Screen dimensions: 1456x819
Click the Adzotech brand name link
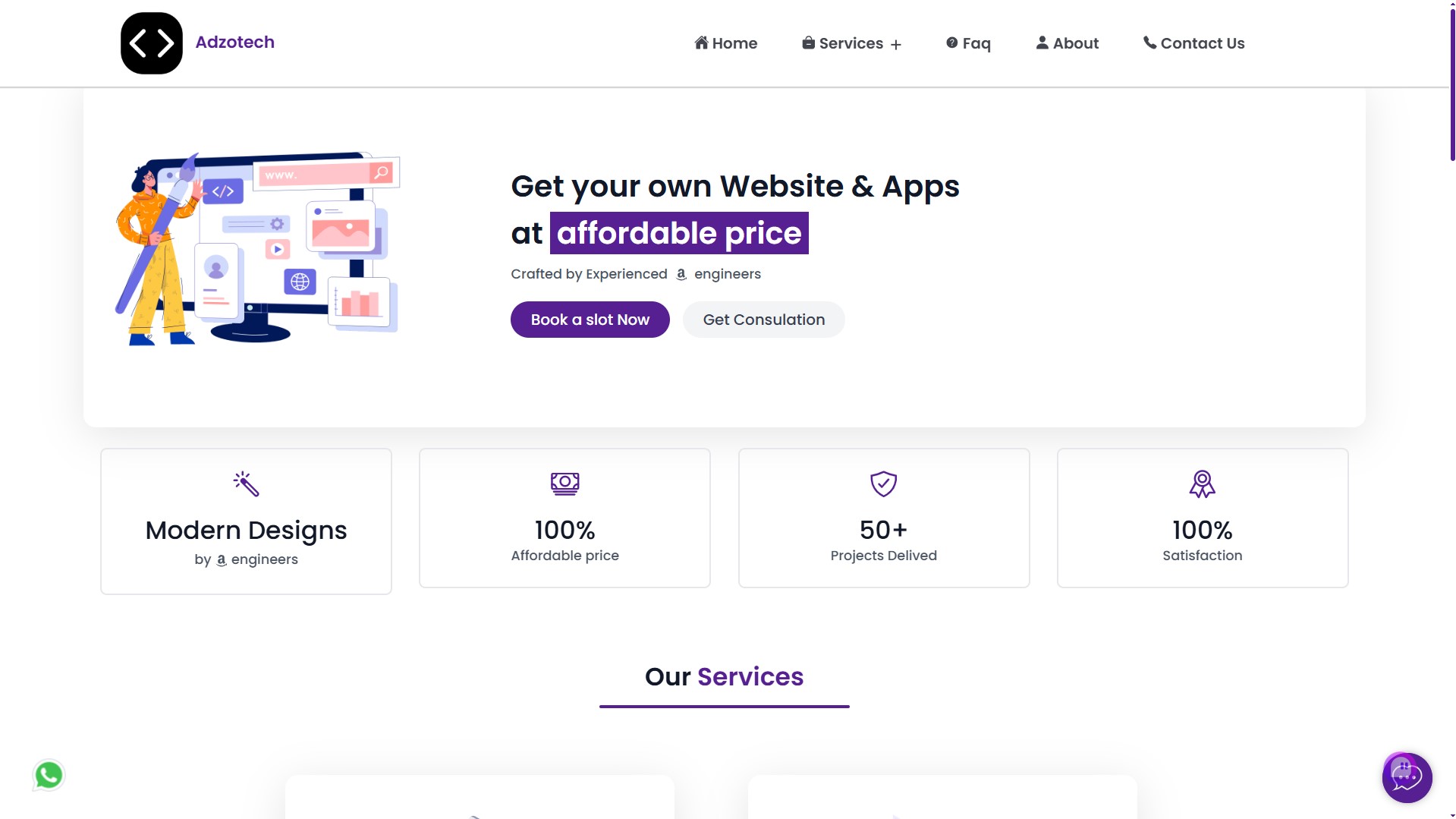[235, 43]
